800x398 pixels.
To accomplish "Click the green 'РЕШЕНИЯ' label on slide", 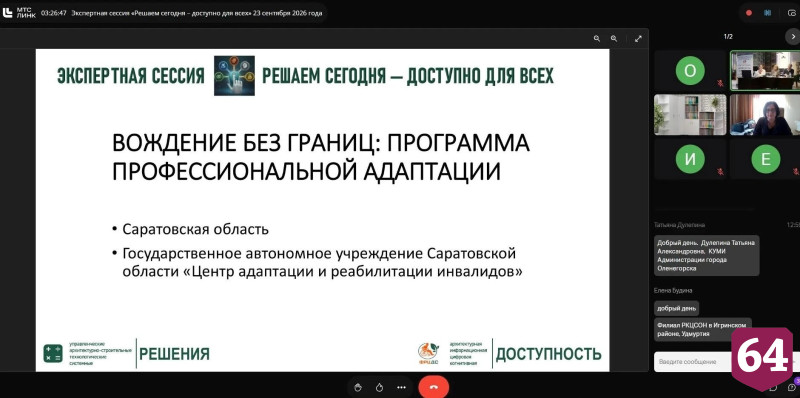I will point(174,354).
